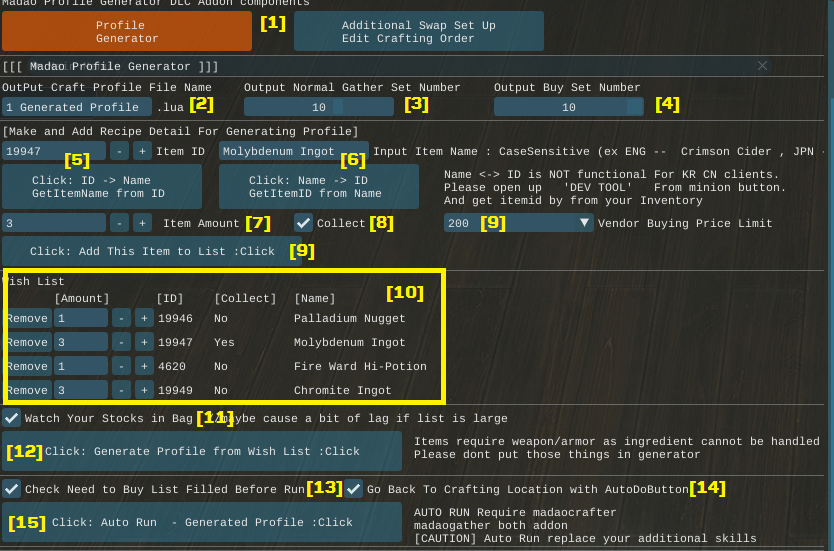Increase the Item ID value
This screenshot has height=551, width=834.
click(x=142, y=151)
